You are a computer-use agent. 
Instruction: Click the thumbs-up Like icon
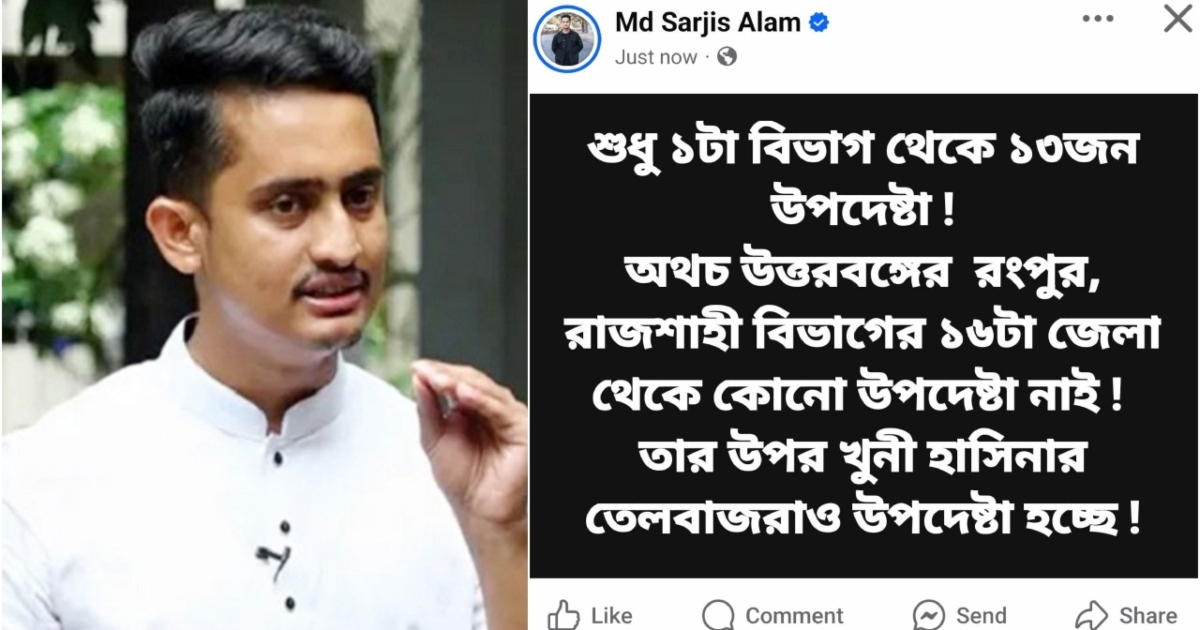(564, 614)
